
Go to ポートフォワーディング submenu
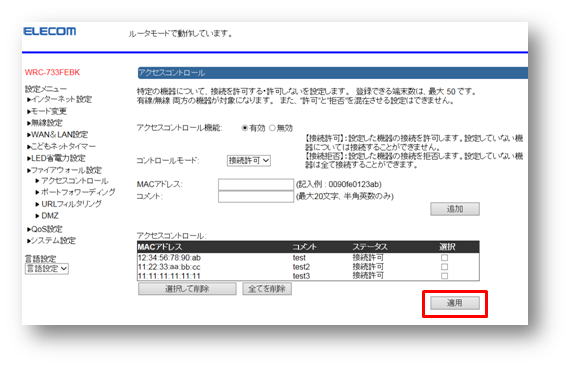tap(75, 192)
